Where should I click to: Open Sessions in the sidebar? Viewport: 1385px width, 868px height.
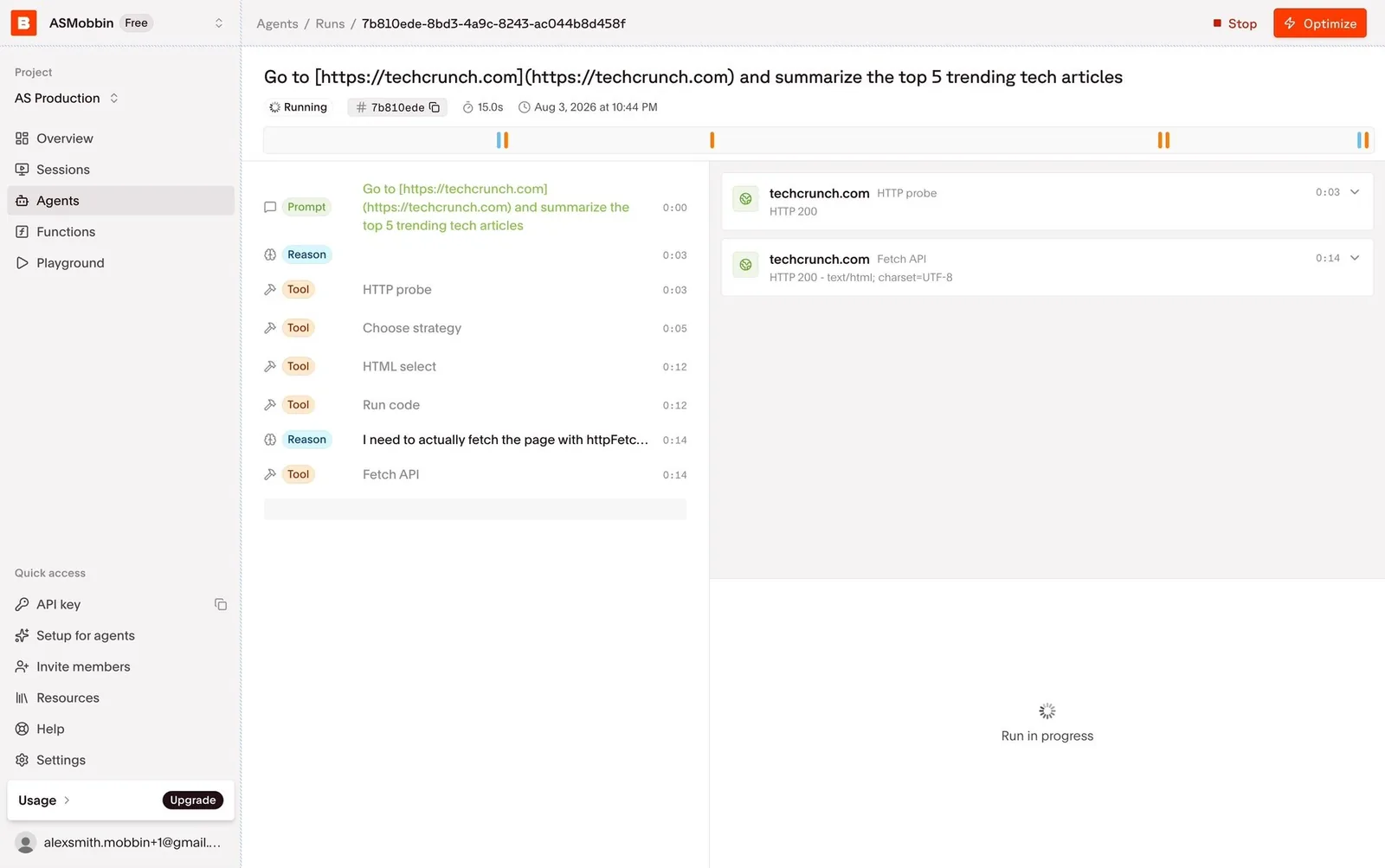click(120, 170)
